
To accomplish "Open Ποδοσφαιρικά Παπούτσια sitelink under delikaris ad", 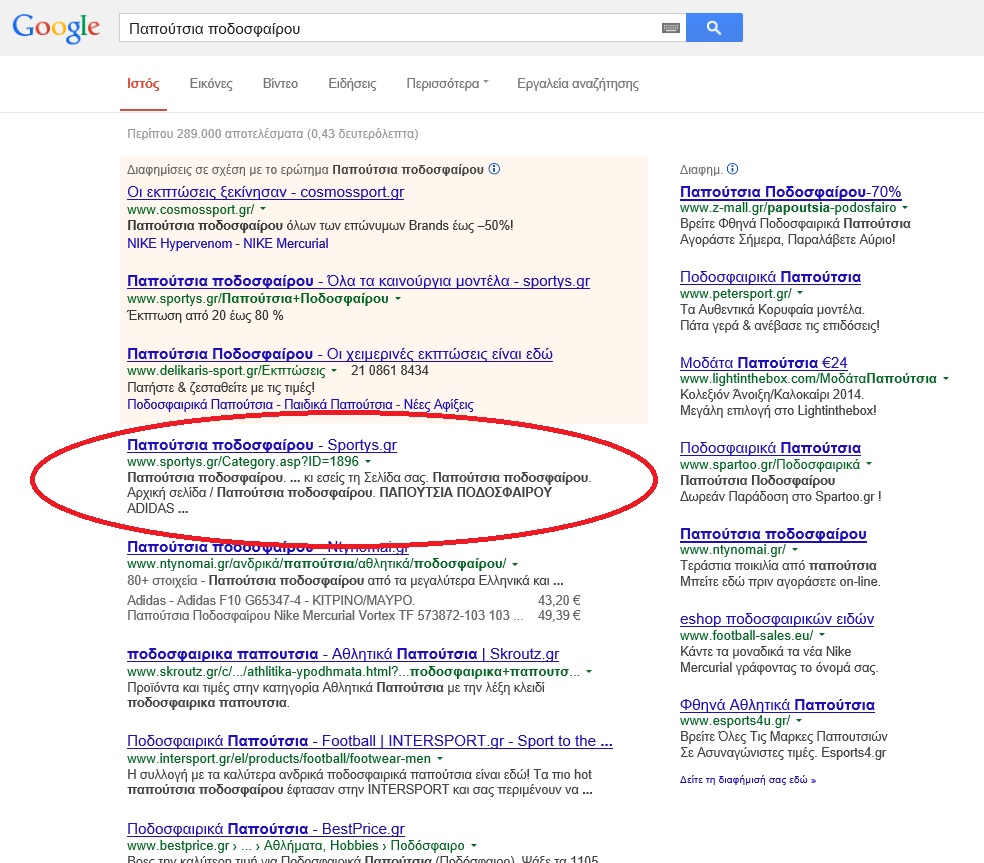I will tap(200, 405).
